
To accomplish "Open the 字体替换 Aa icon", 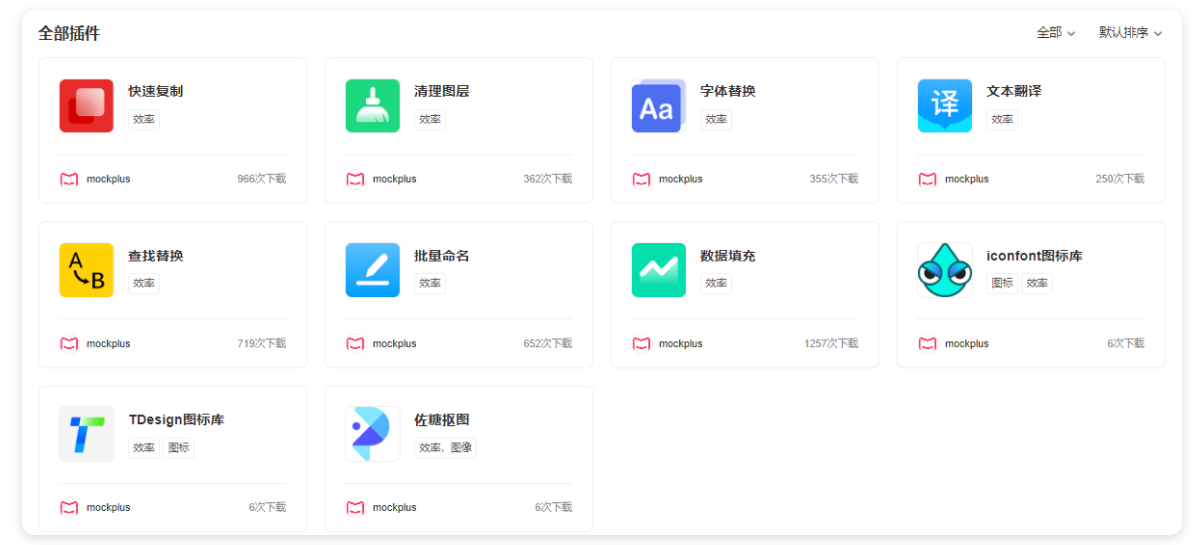I will coord(658,105).
